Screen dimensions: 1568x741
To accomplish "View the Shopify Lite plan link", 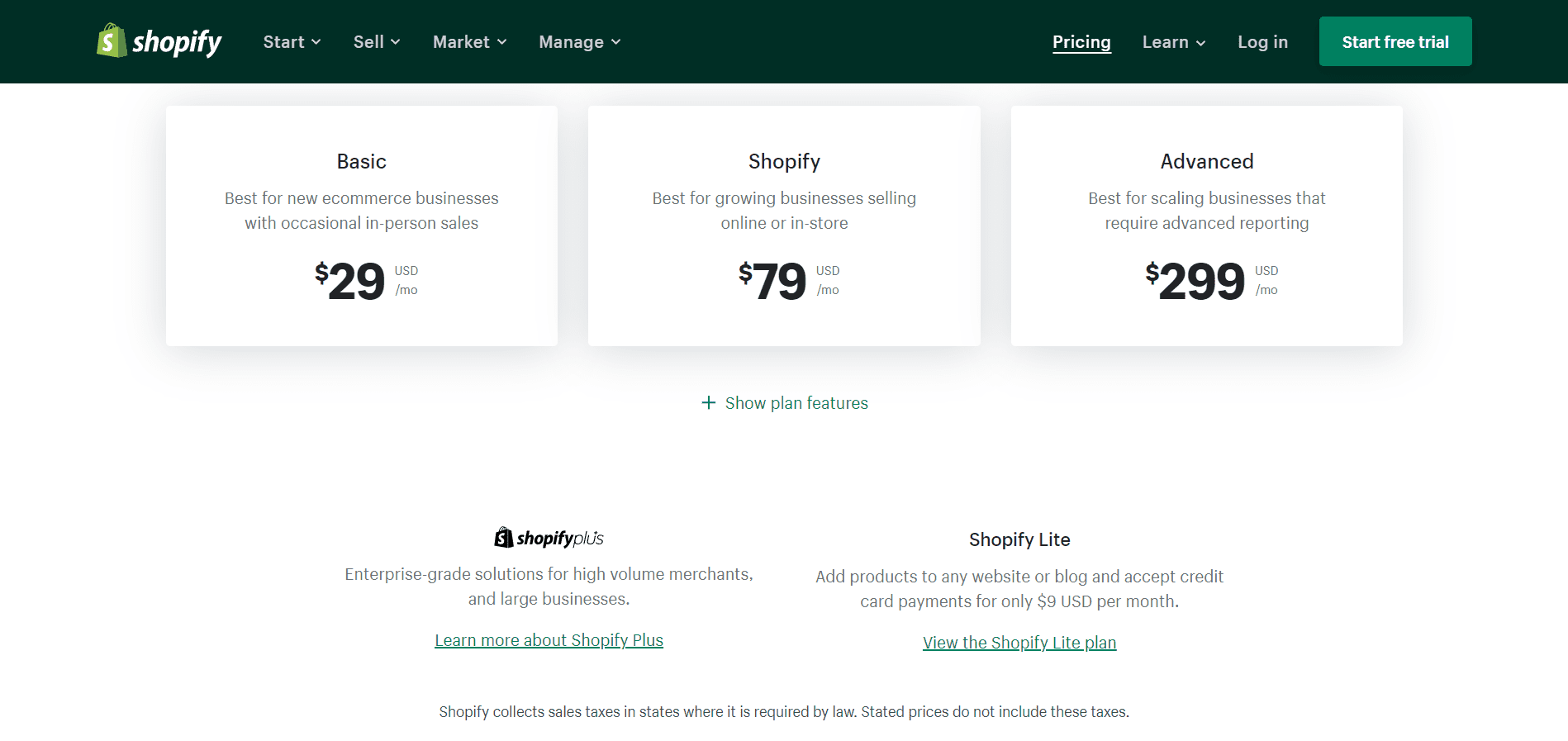I will [x=1019, y=643].
